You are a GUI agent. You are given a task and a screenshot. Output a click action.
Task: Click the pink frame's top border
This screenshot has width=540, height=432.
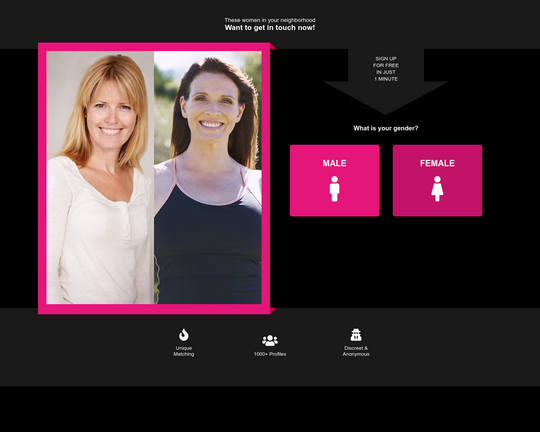click(154, 47)
